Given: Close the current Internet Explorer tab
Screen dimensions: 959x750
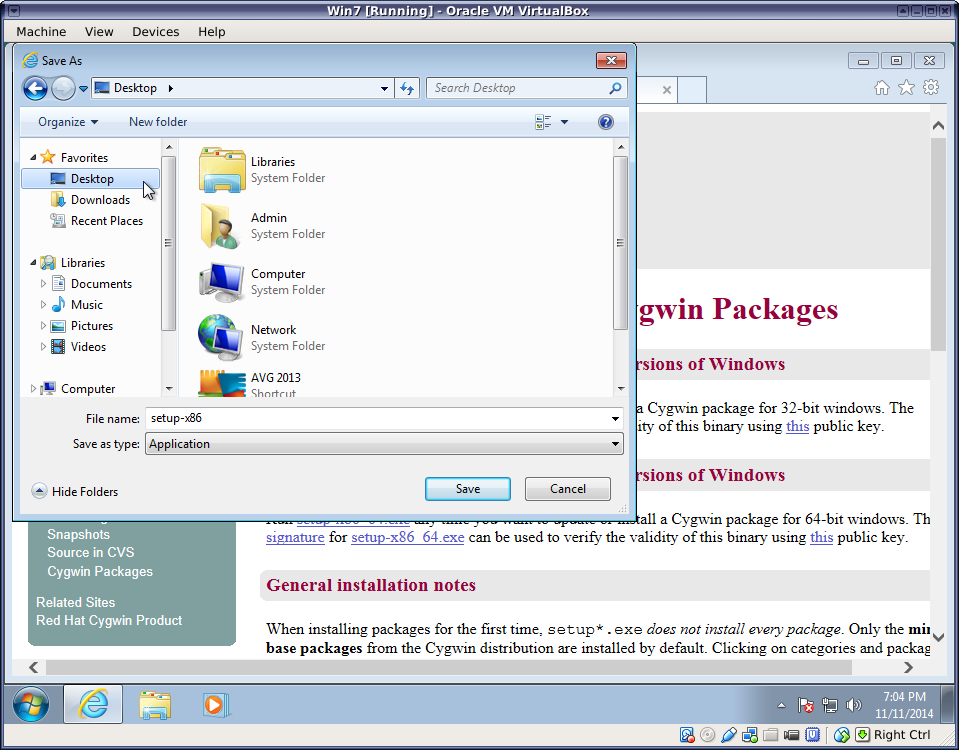Looking at the screenshot, I should (667, 90).
